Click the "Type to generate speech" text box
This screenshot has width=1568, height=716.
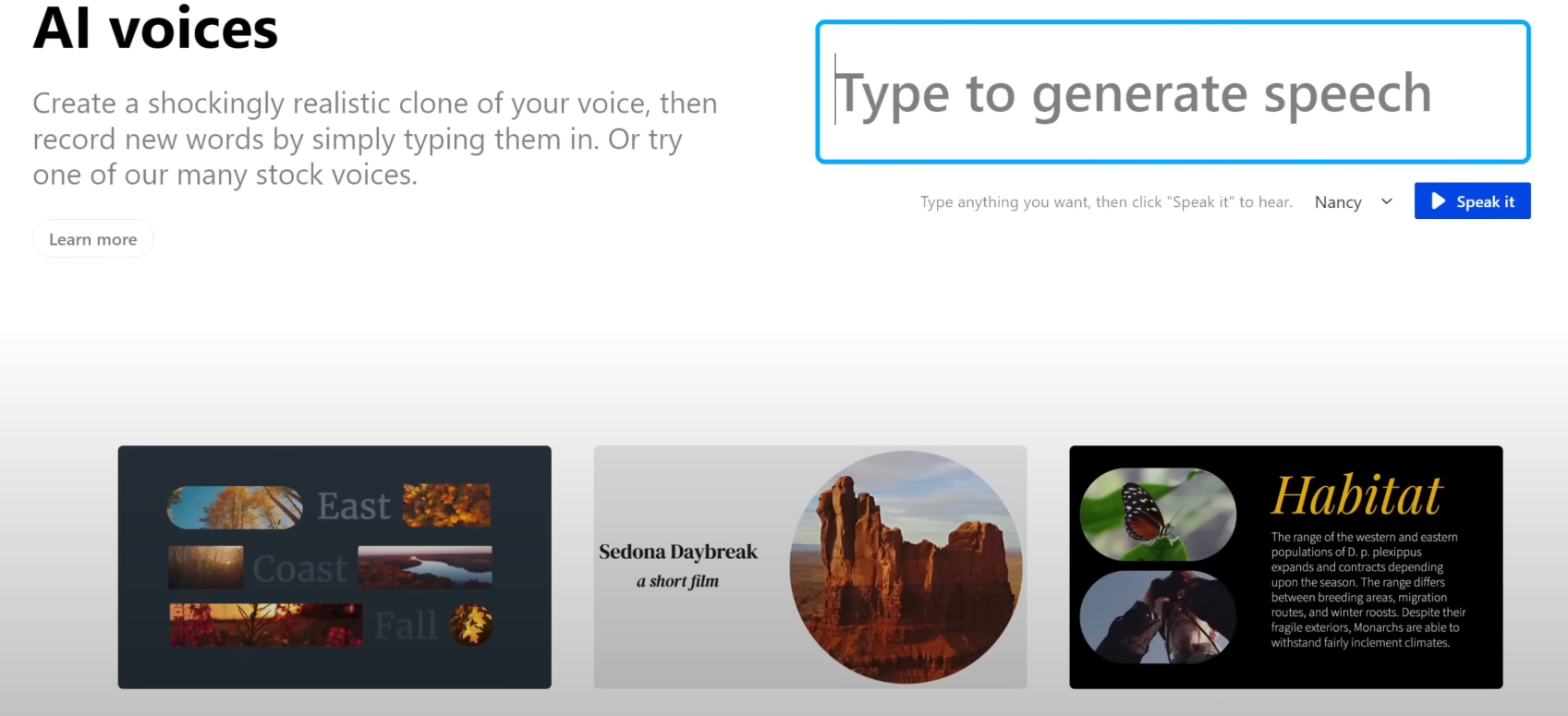point(1172,92)
